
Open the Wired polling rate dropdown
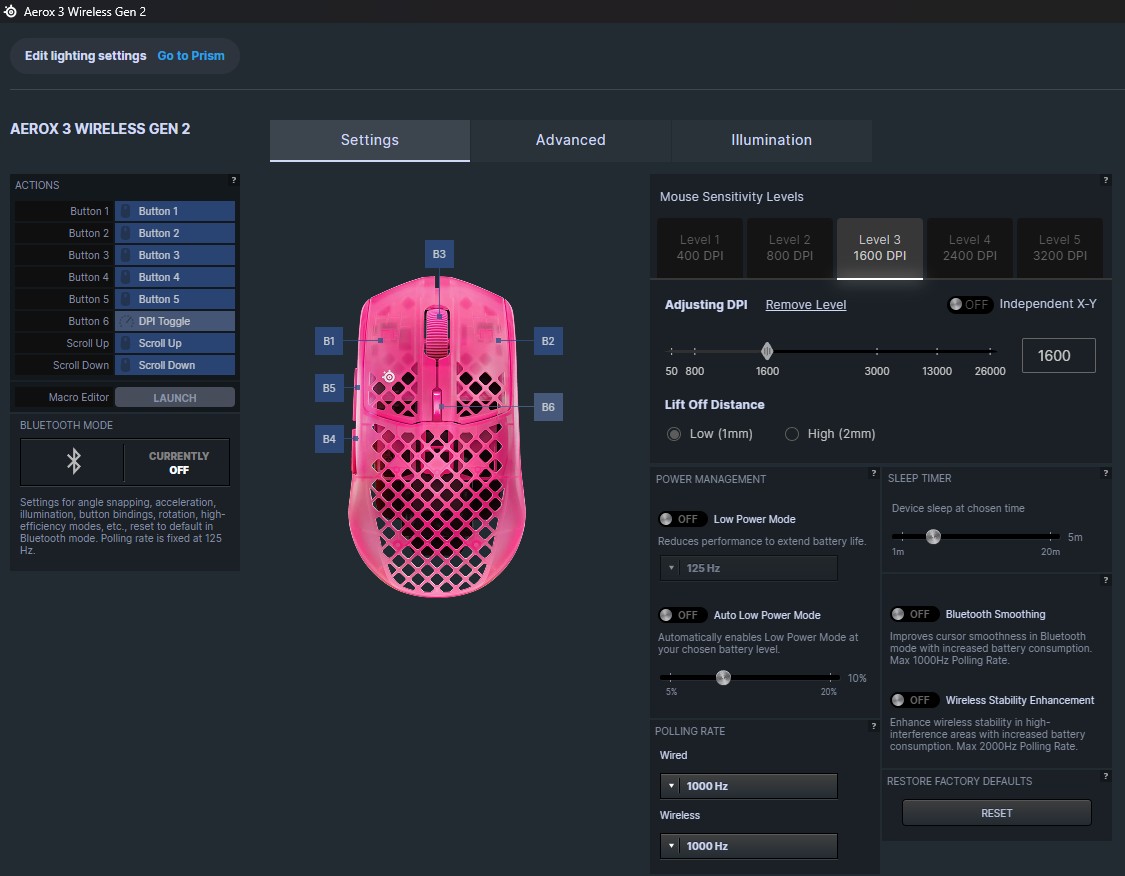click(748, 786)
